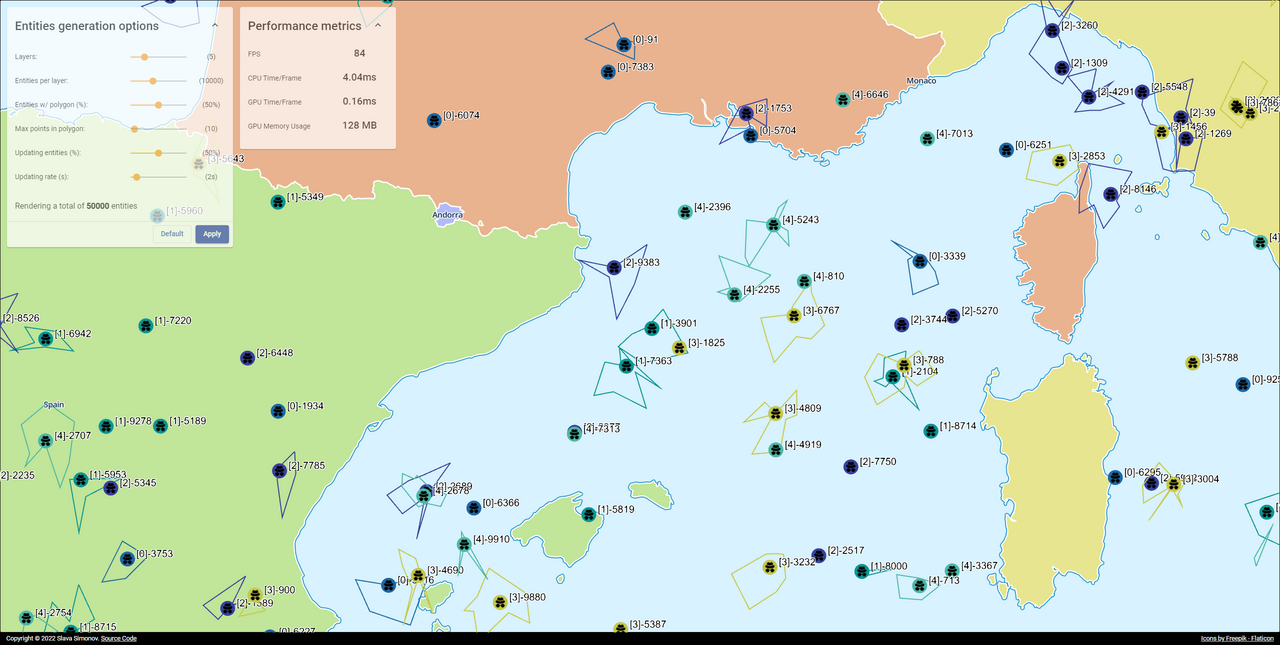Open the Source Code link
Viewport: 1280px width, 645px height.
coord(119,638)
